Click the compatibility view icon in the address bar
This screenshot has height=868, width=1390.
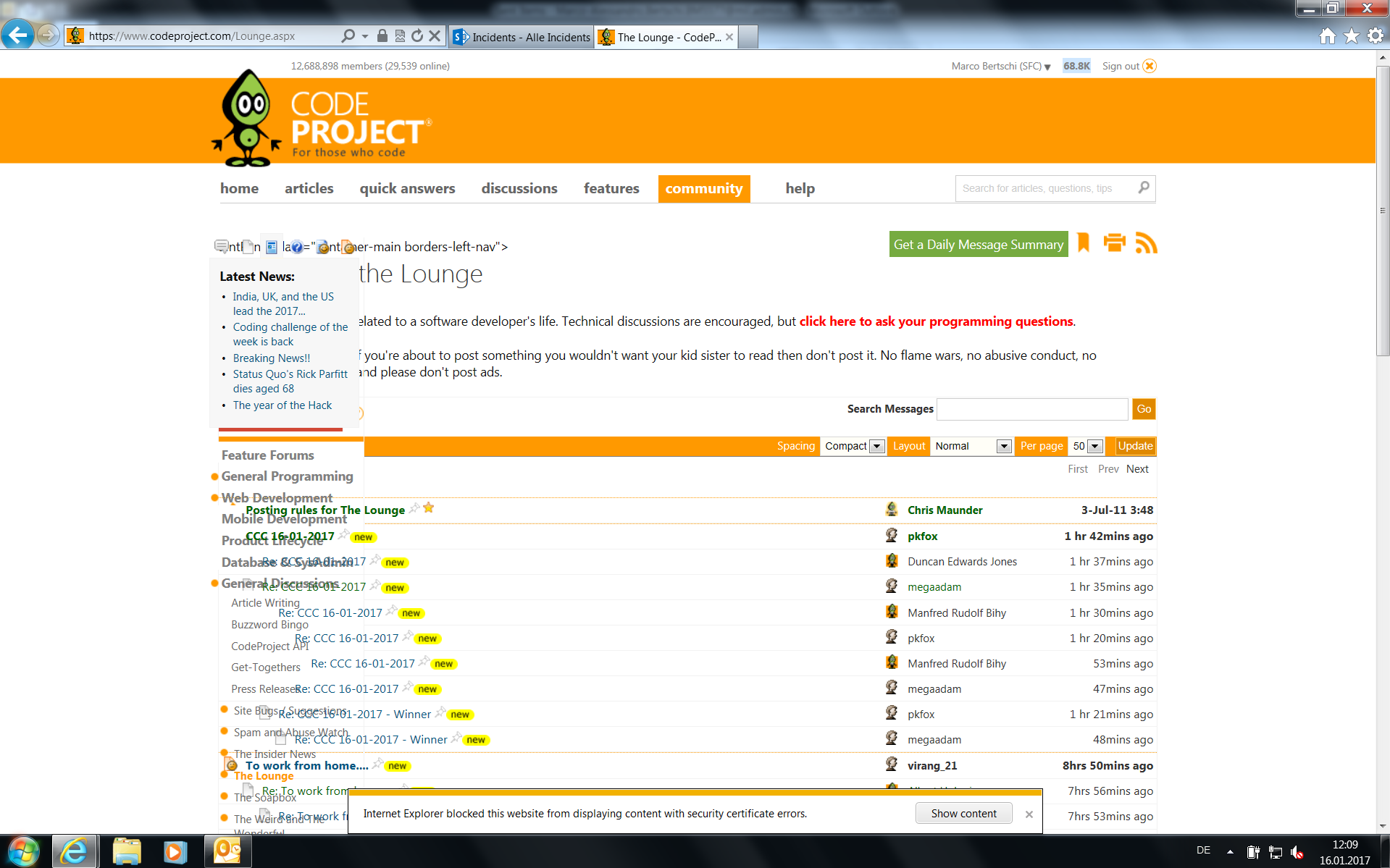[x=400, y=35]
